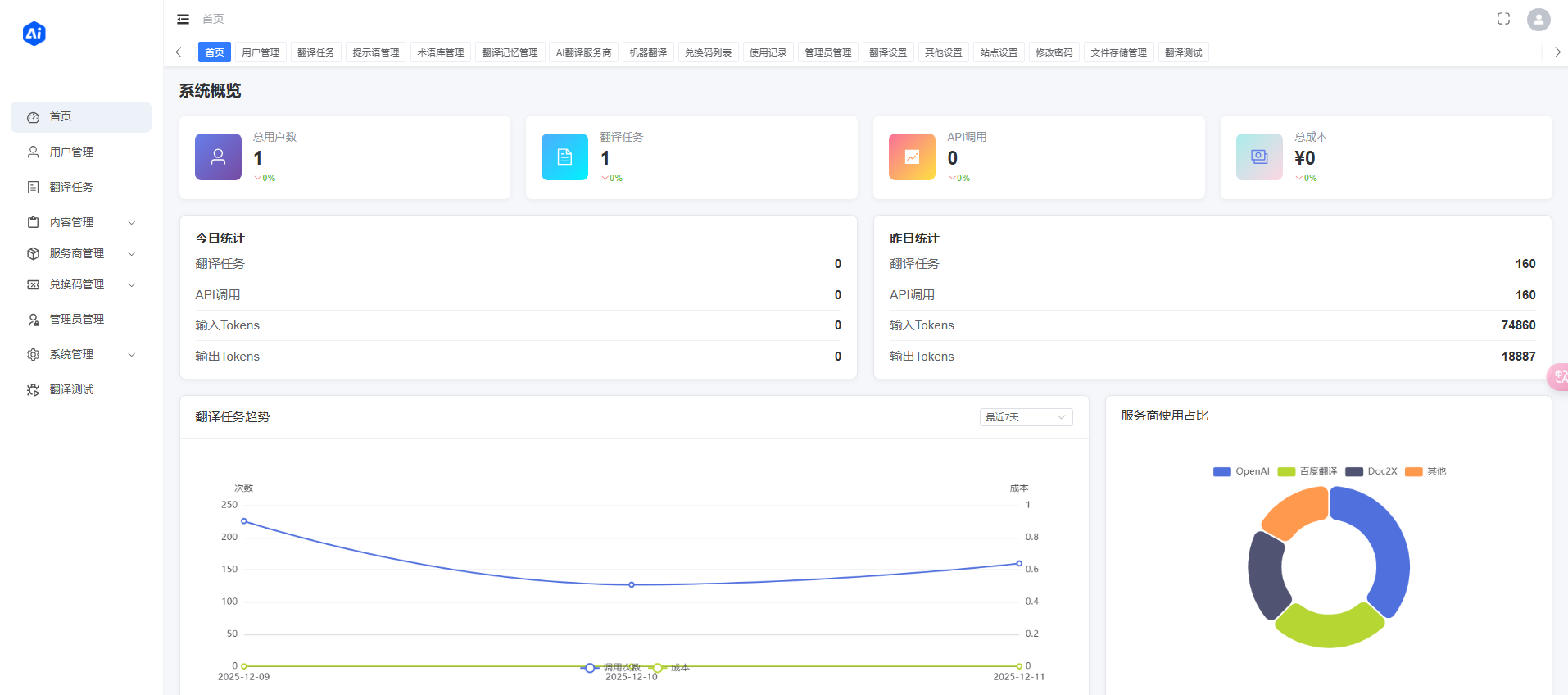Click the total cost money icon
The height and width of the screenshot is (695, 1568).
tap(1259, 157)
